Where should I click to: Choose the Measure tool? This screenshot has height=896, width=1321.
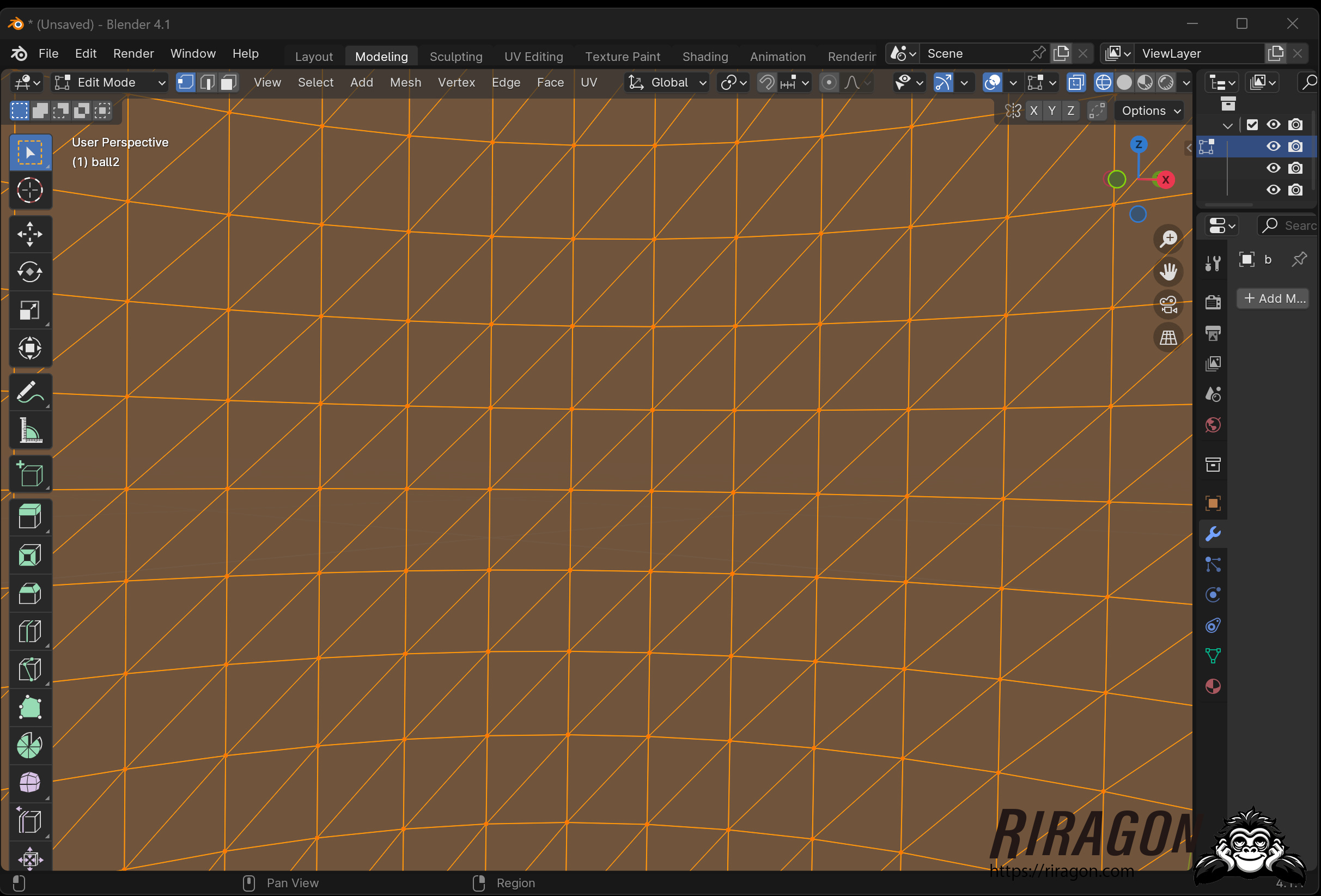[x=29, y=430]
